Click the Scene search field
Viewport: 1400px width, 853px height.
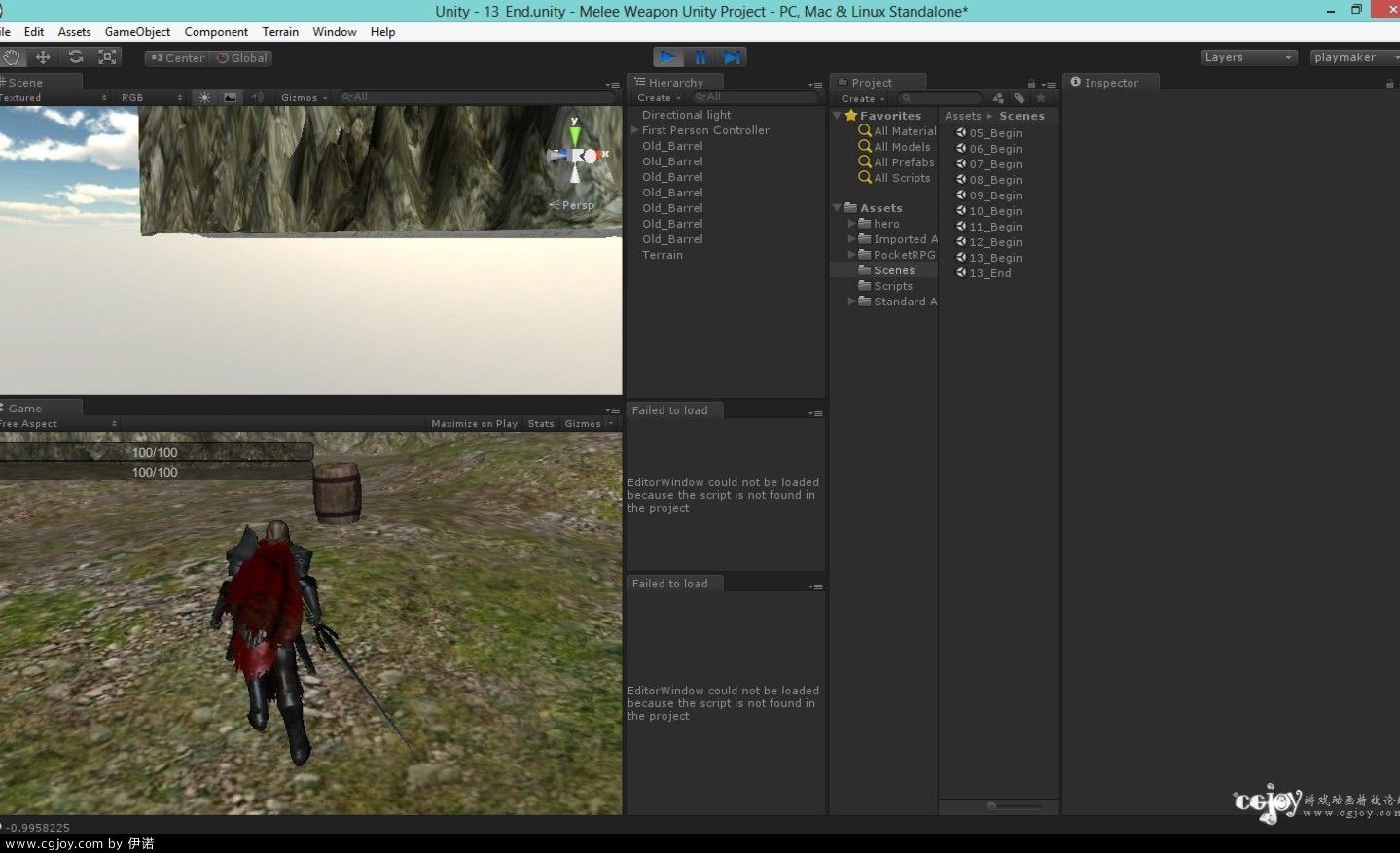477,97
